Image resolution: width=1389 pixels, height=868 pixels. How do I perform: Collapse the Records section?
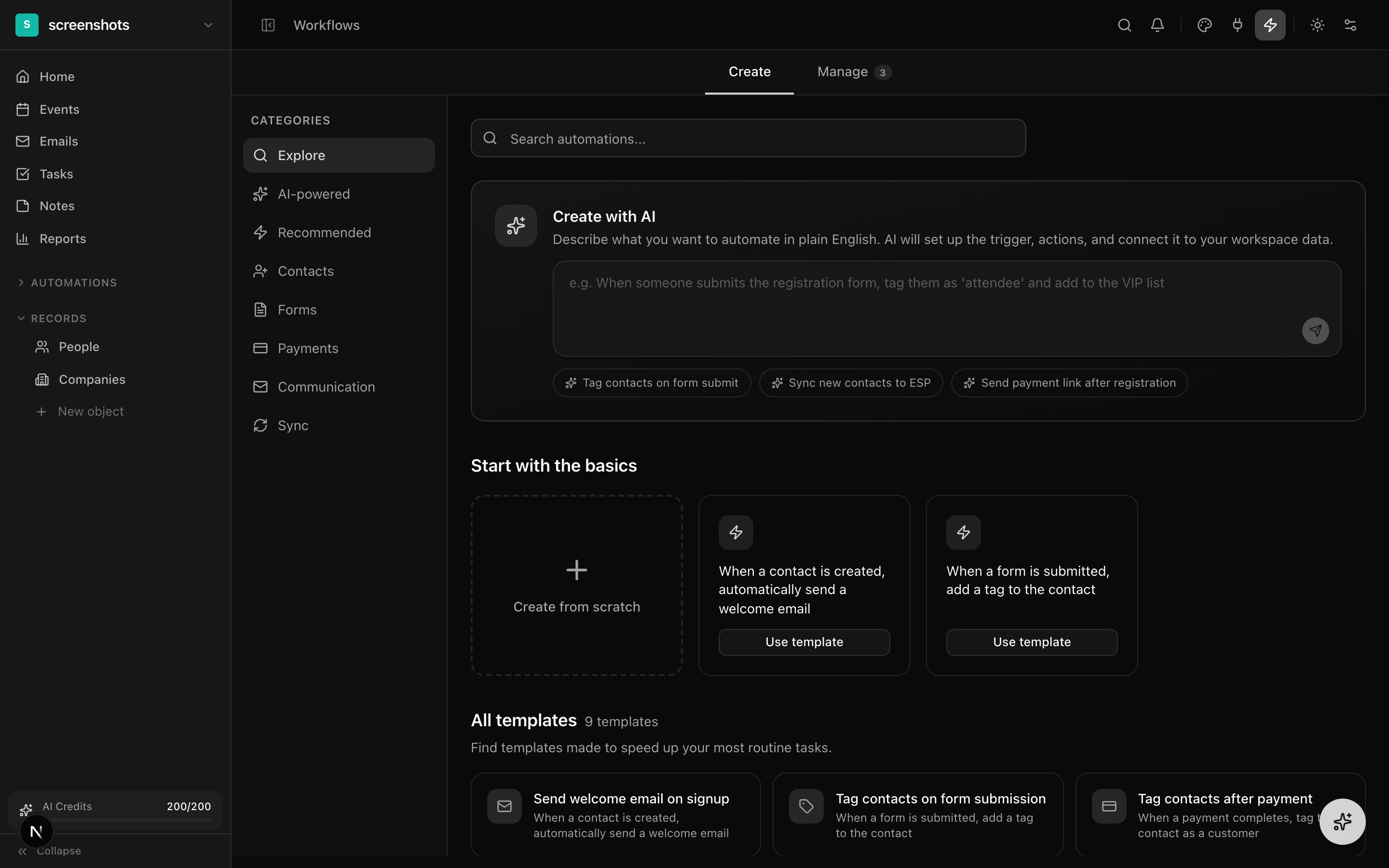click(x=58, y=318)
